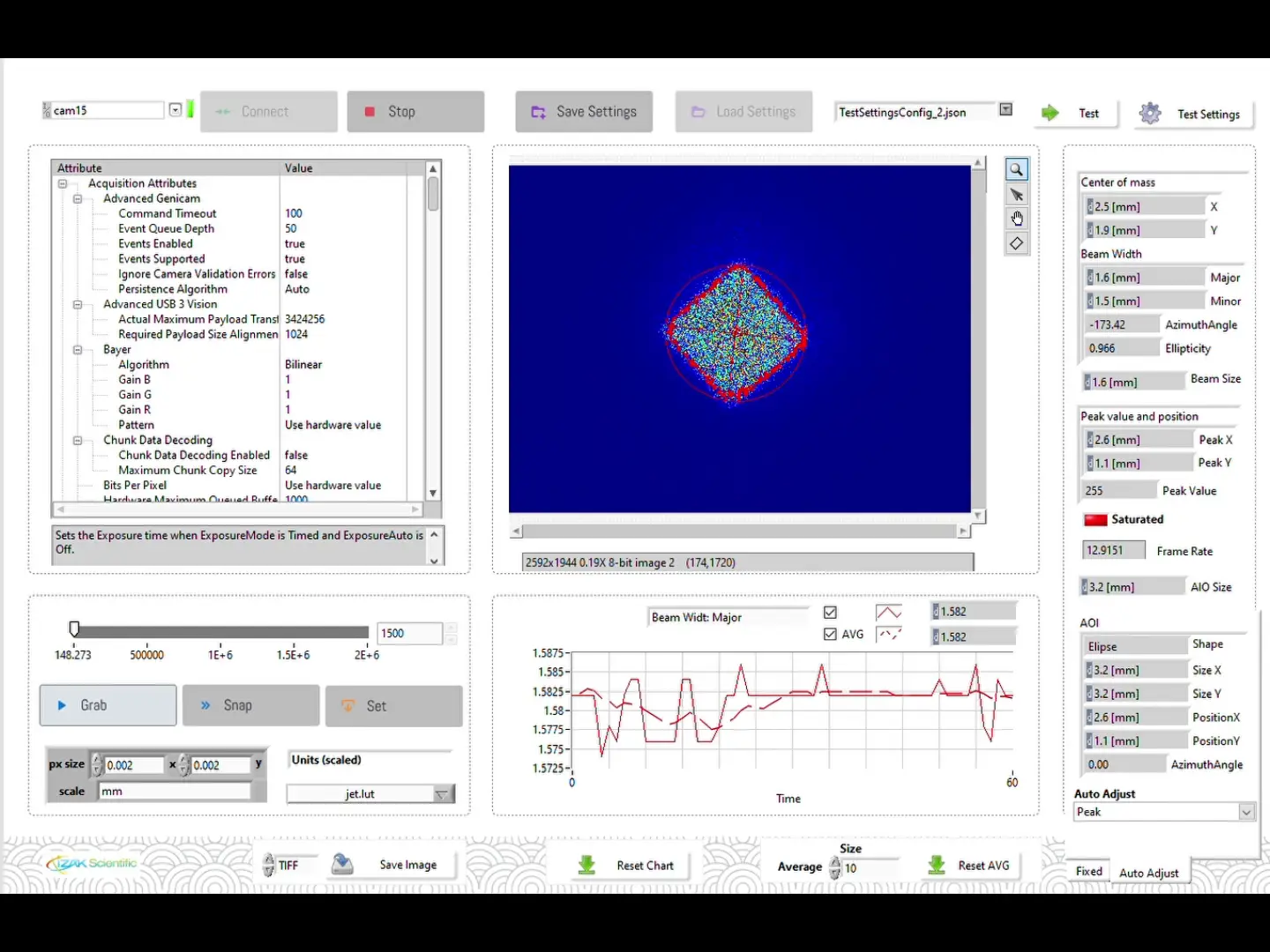This screenshot has width=1270, height=952.
Task: Check the Saturated indicator
Action: click(x=1094, y=519)
